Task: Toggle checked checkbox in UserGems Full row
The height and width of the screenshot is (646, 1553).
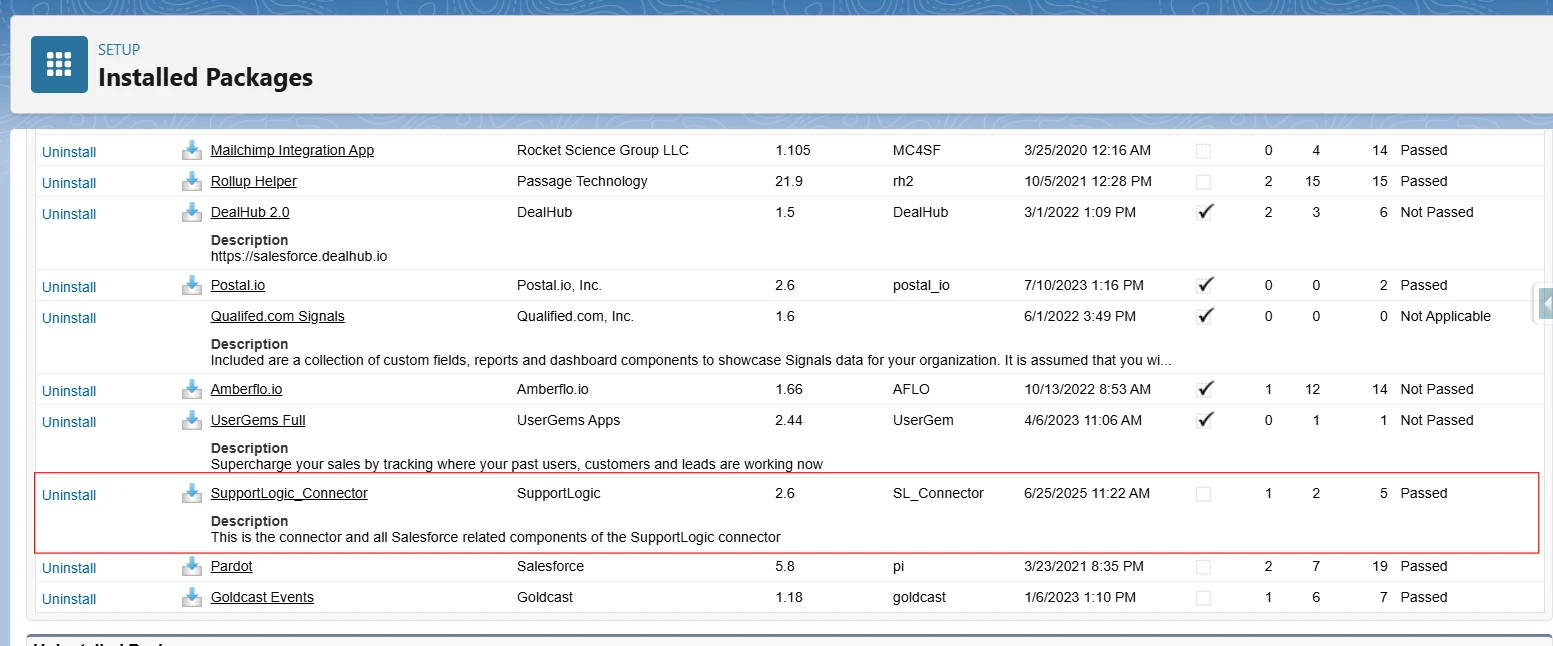Action: click(1205, 420)
